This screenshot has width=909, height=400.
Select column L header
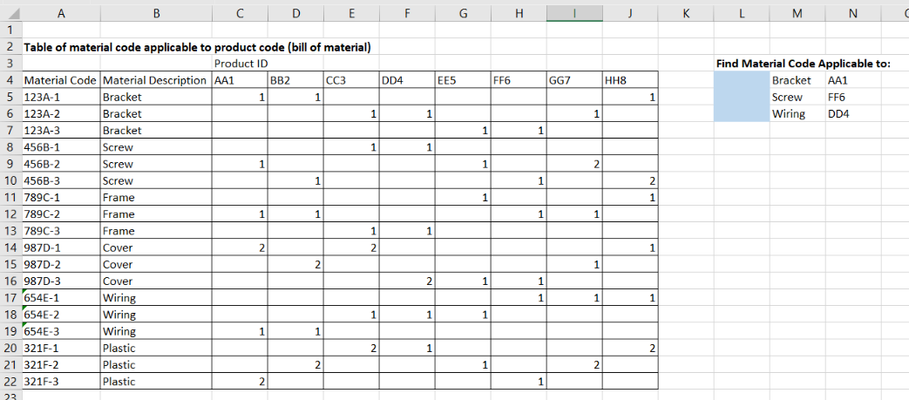(741, 14)
